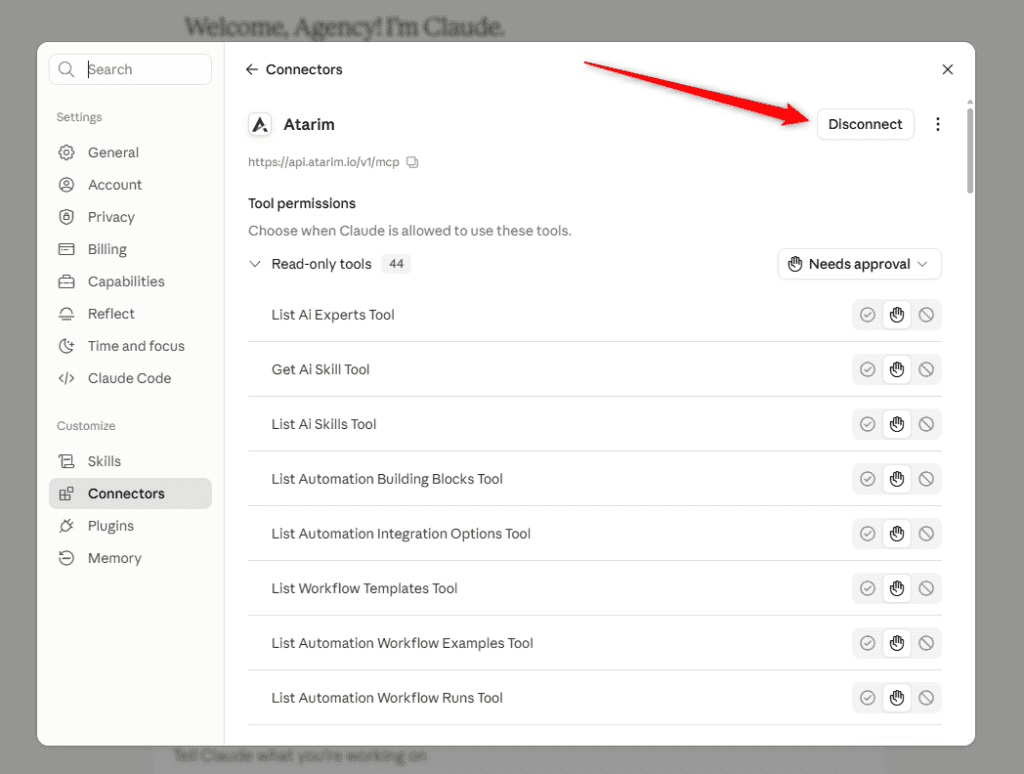Select Connectors in the sidebar

pos(130,494)
